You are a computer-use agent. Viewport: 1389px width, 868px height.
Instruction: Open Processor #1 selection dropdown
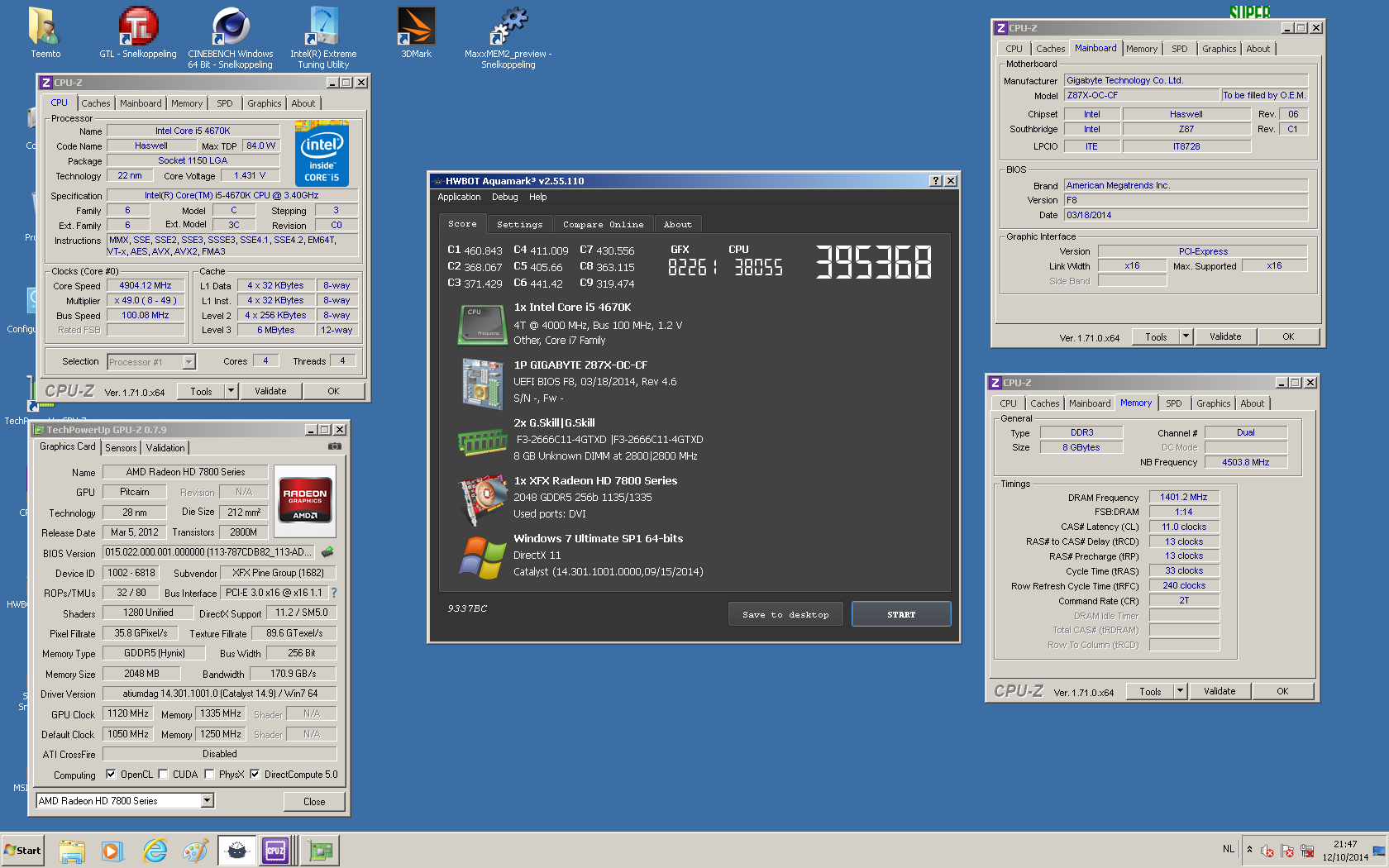tap(189, 362)
